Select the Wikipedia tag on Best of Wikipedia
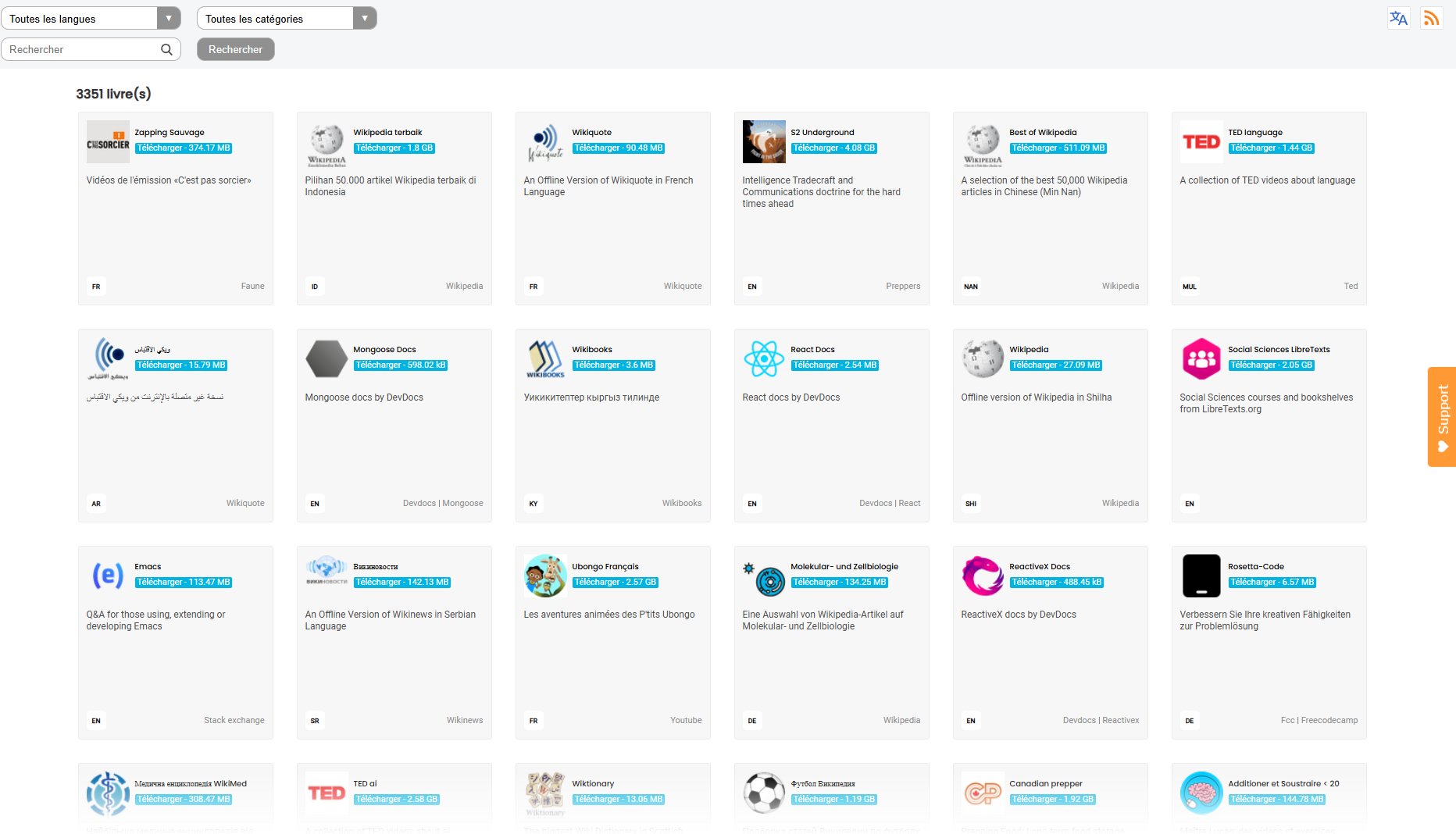This screenshot has height=834, width=1456. point(1120,287)
